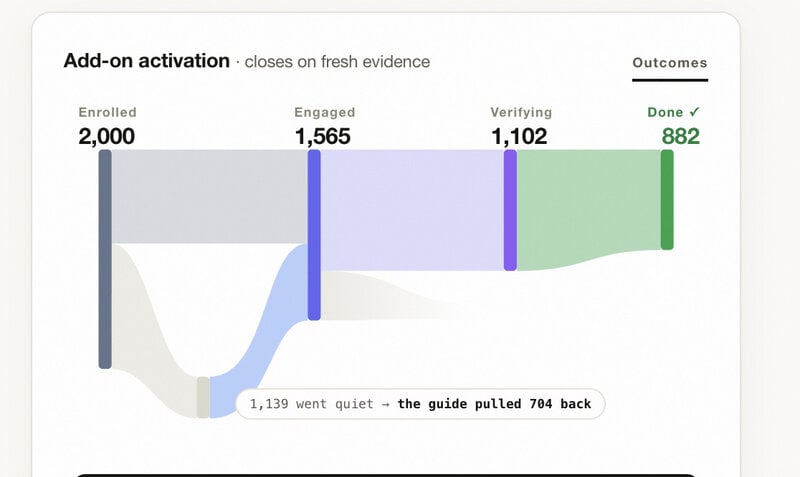Screen dimensions: 800x477
Task: Select the blue Engaged node bar
Action: [x=314, y=235]
